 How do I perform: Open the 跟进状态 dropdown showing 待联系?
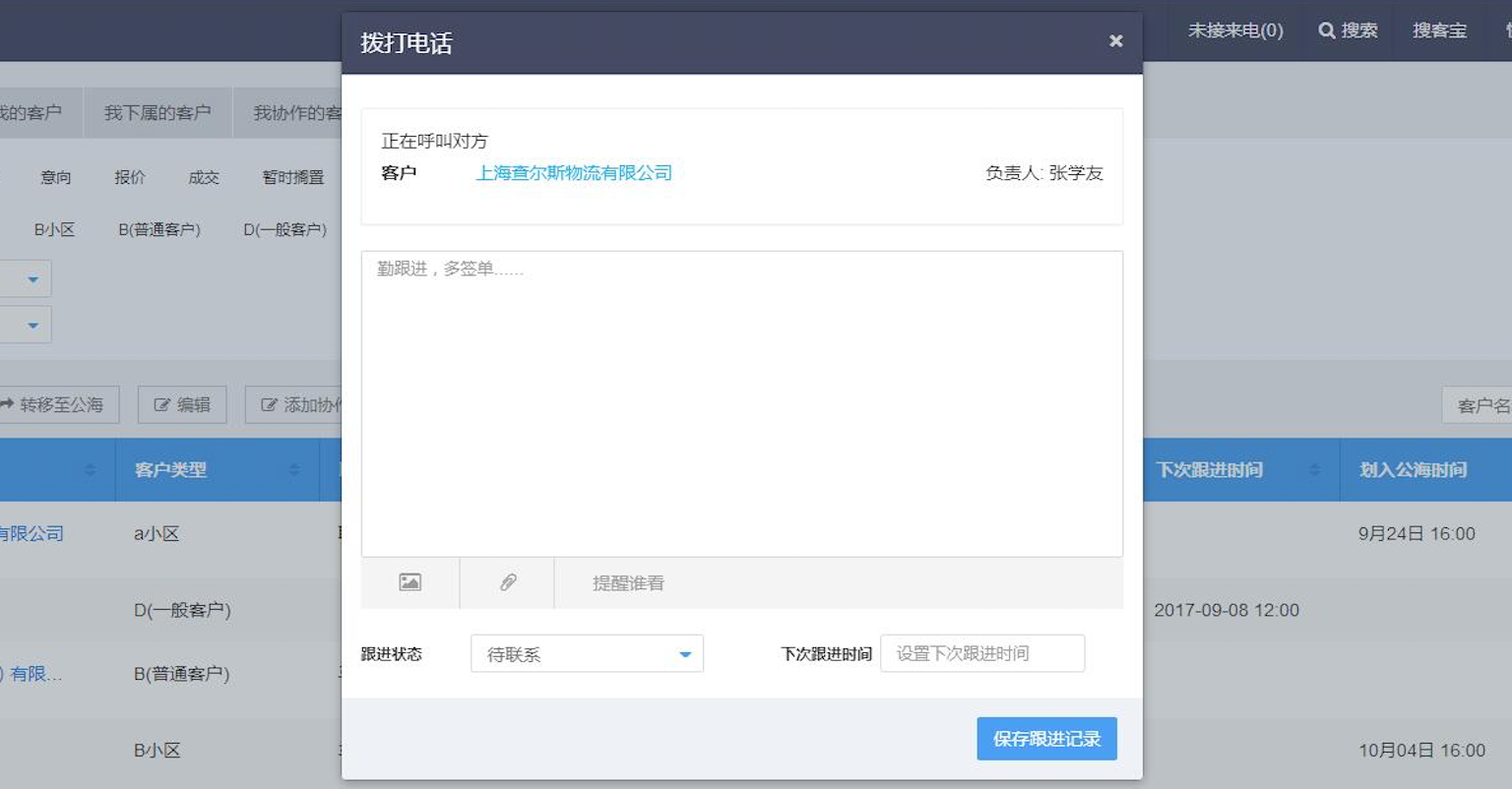pyautogui.click(x=587, y=654)
